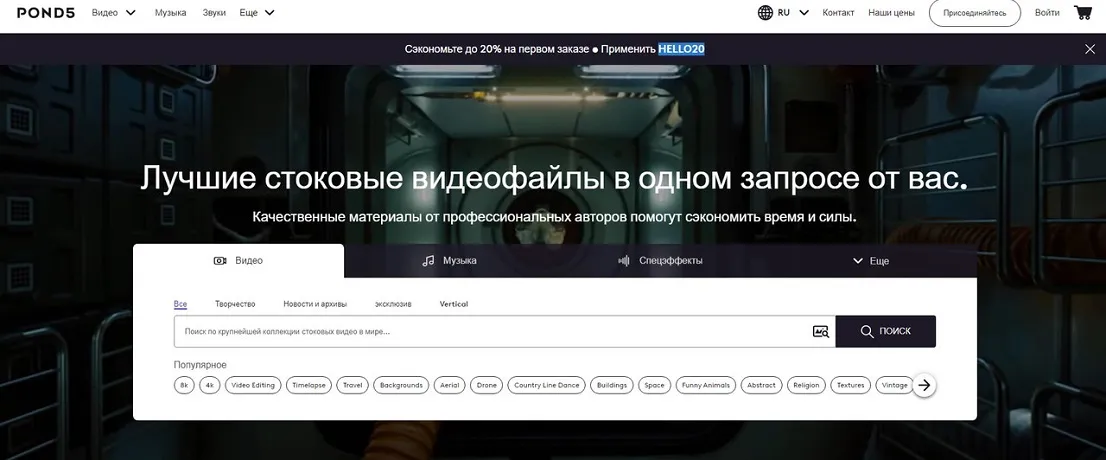Open the RU language dropdown

tap(792, 13)
